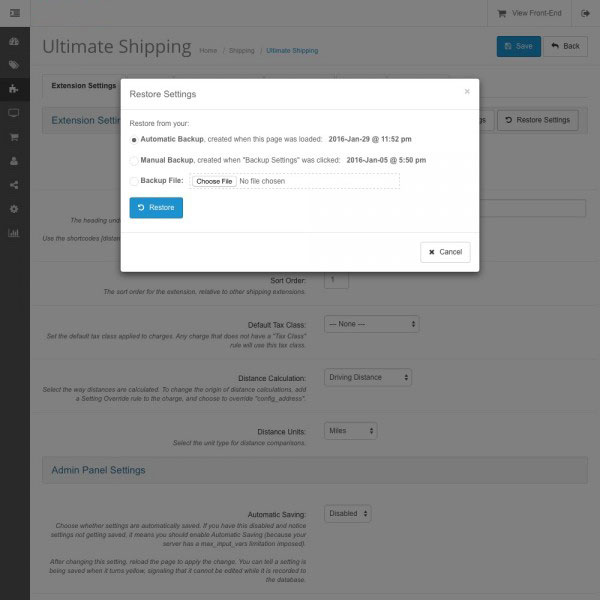This screenshot has height=600, width=600.
Task: Open the Reports bar chart sidebar icon
Action: click(x=14, y=233)
